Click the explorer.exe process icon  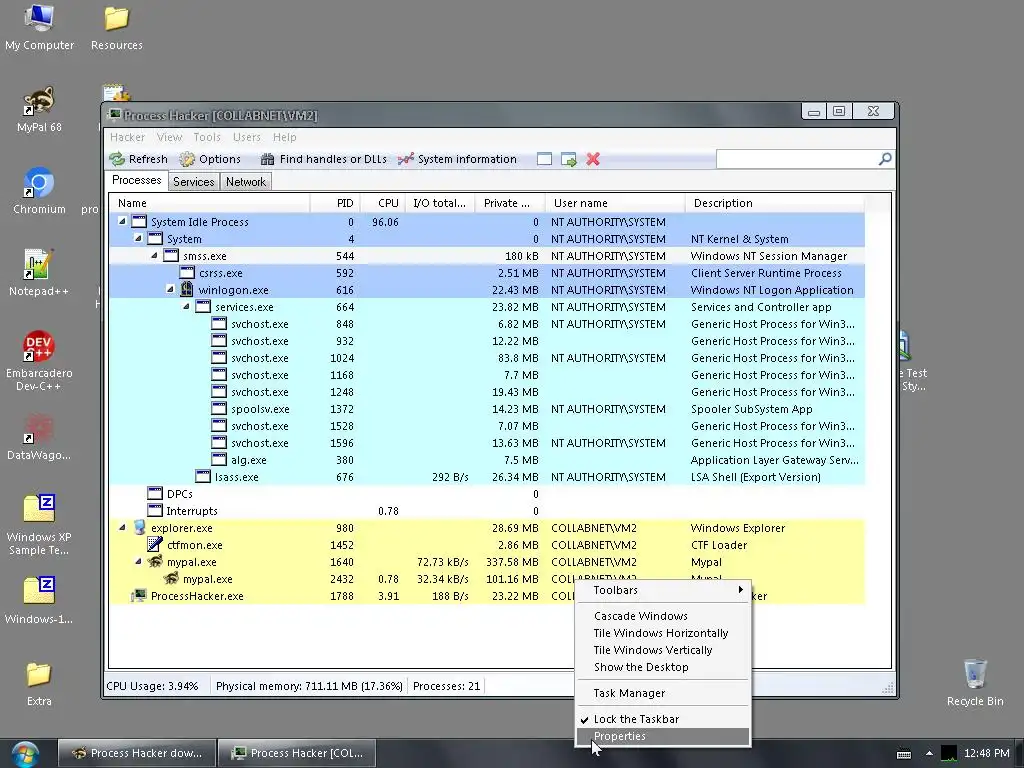[x=139, y=527]
